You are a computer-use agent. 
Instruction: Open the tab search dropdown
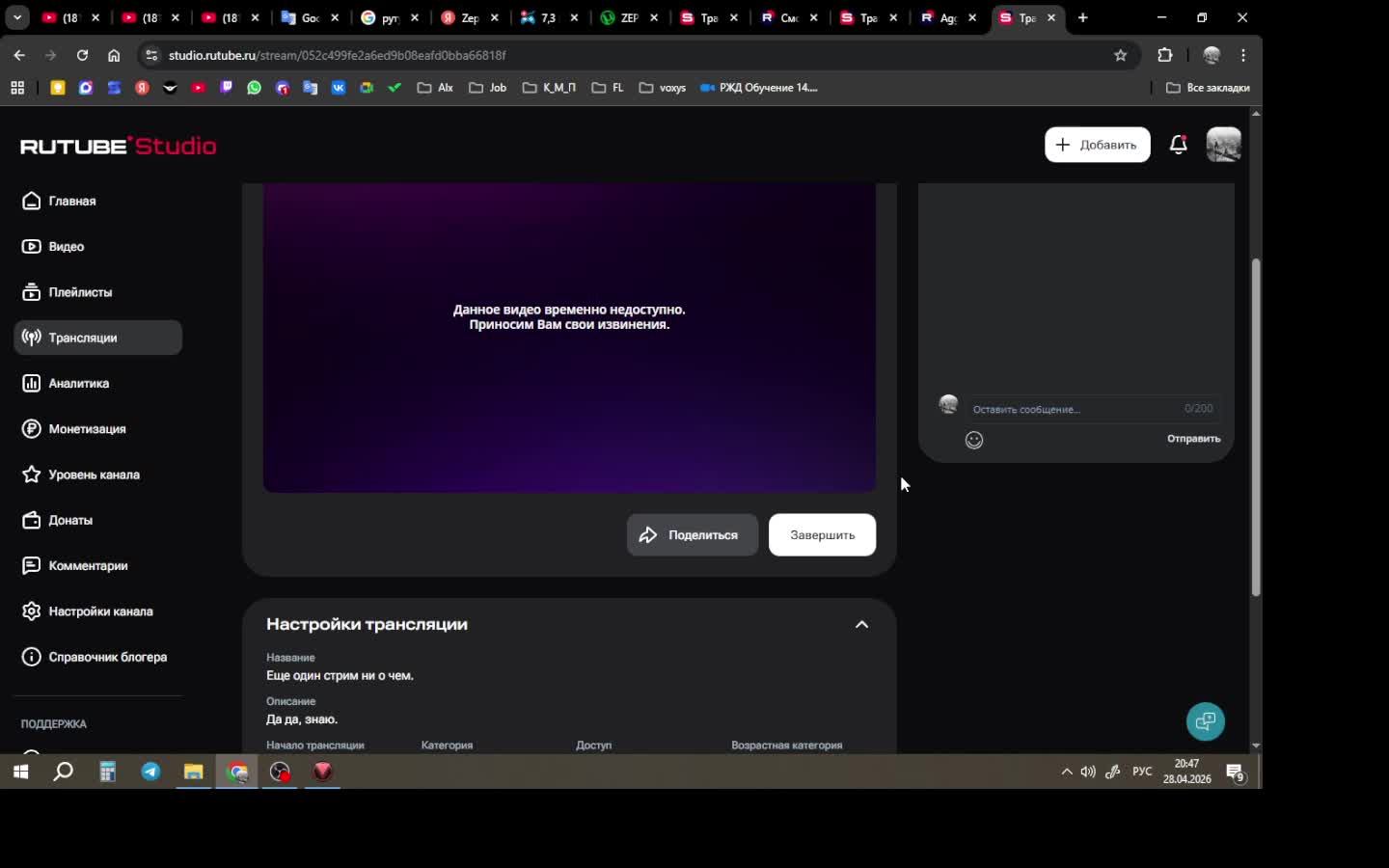16,17
